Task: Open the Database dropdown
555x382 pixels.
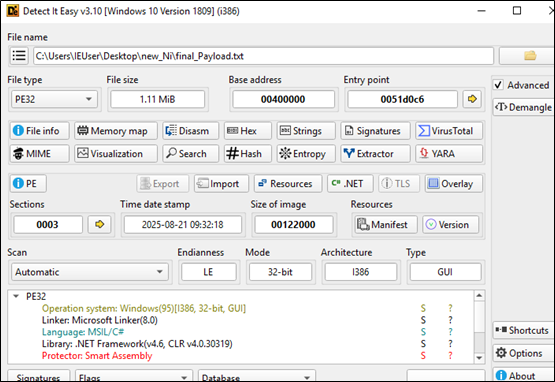Action: click(257, 377)
